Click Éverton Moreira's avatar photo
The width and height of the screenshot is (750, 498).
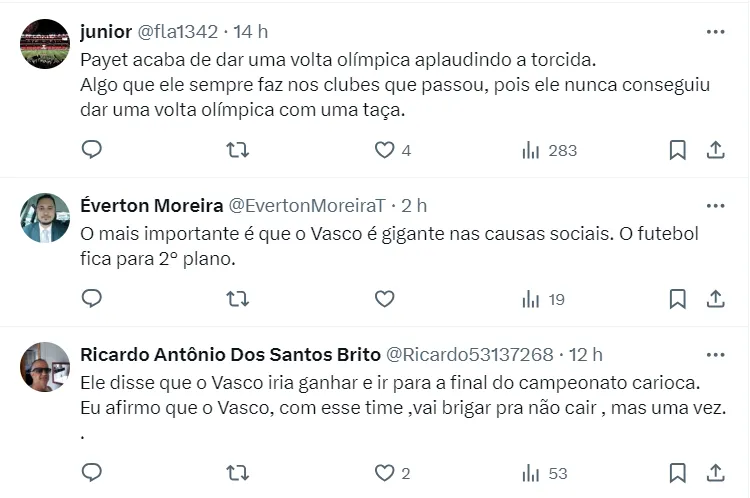point(45,218)
